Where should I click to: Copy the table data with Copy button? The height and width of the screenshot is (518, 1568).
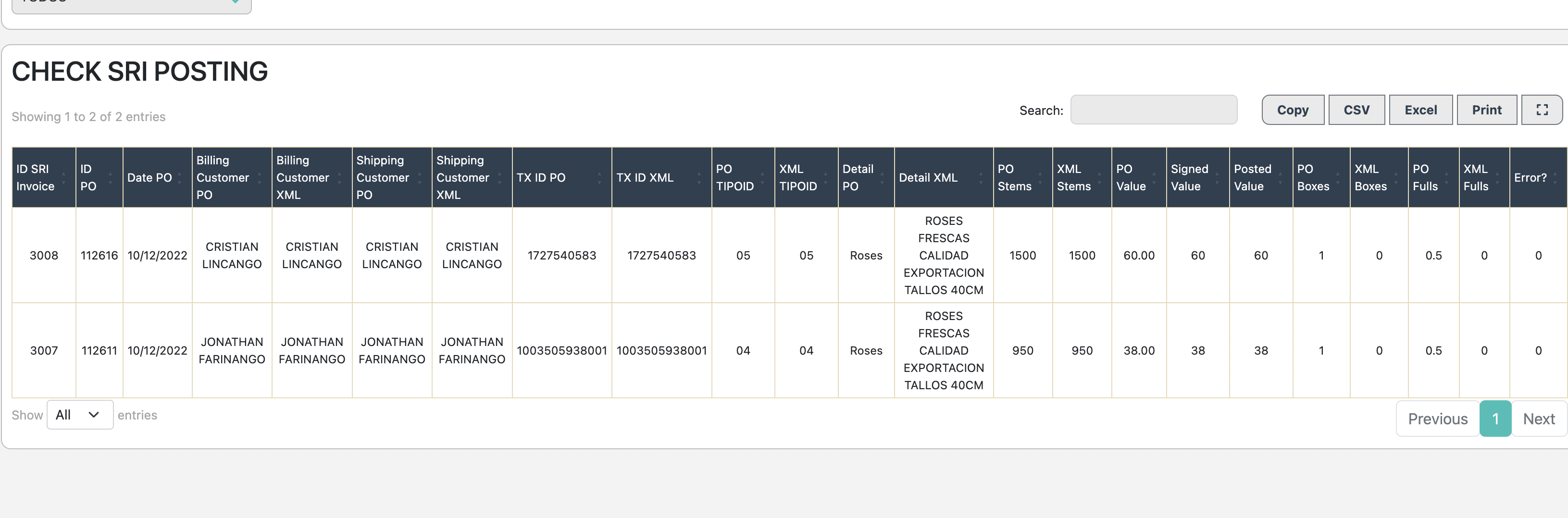tap(1292, 110)
